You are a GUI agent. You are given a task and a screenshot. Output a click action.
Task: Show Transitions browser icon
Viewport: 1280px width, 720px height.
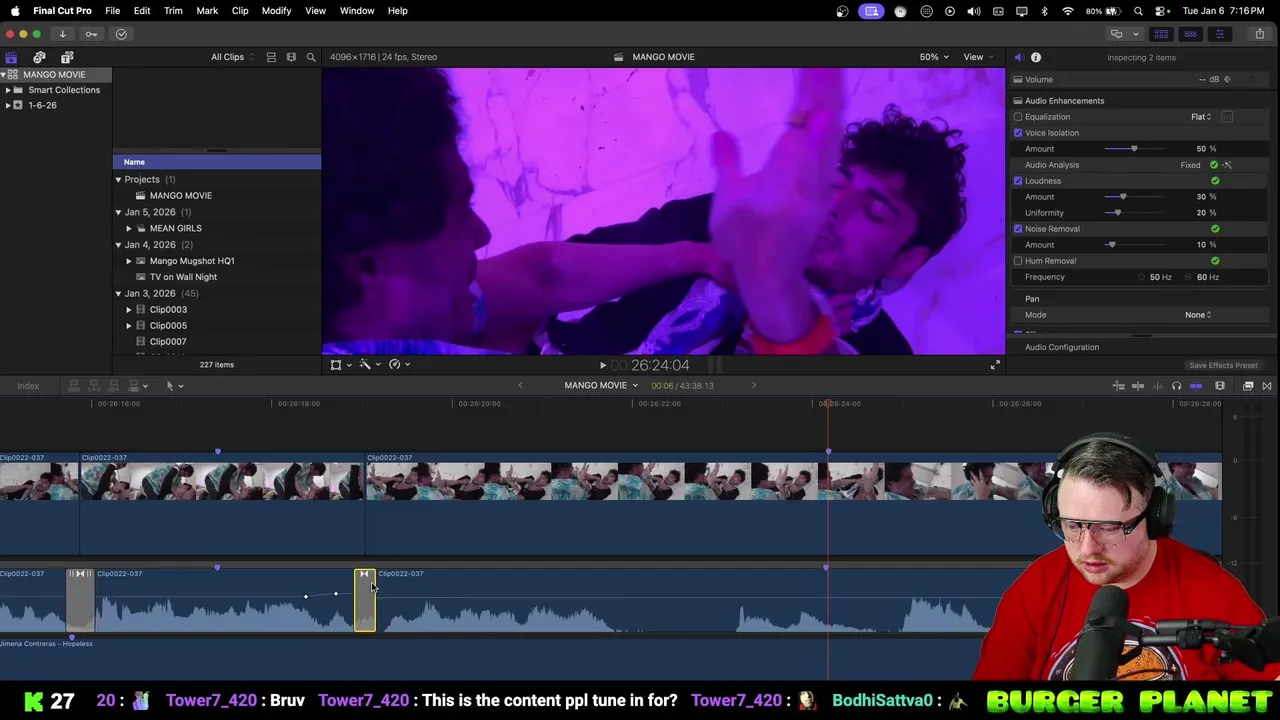[1267, 386]
